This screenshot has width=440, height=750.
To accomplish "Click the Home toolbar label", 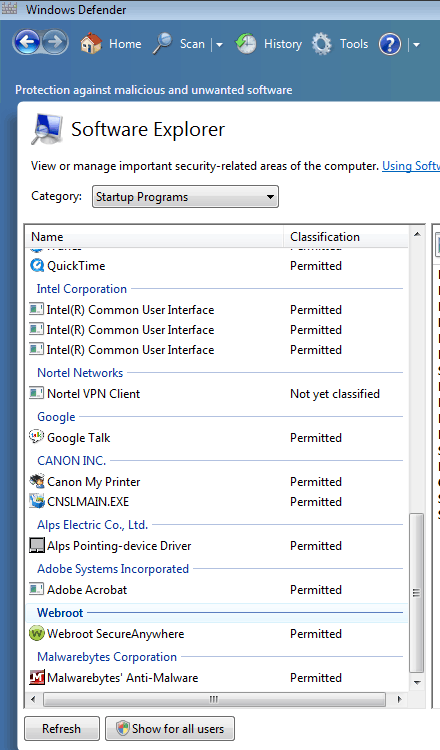I will [125, 44].
